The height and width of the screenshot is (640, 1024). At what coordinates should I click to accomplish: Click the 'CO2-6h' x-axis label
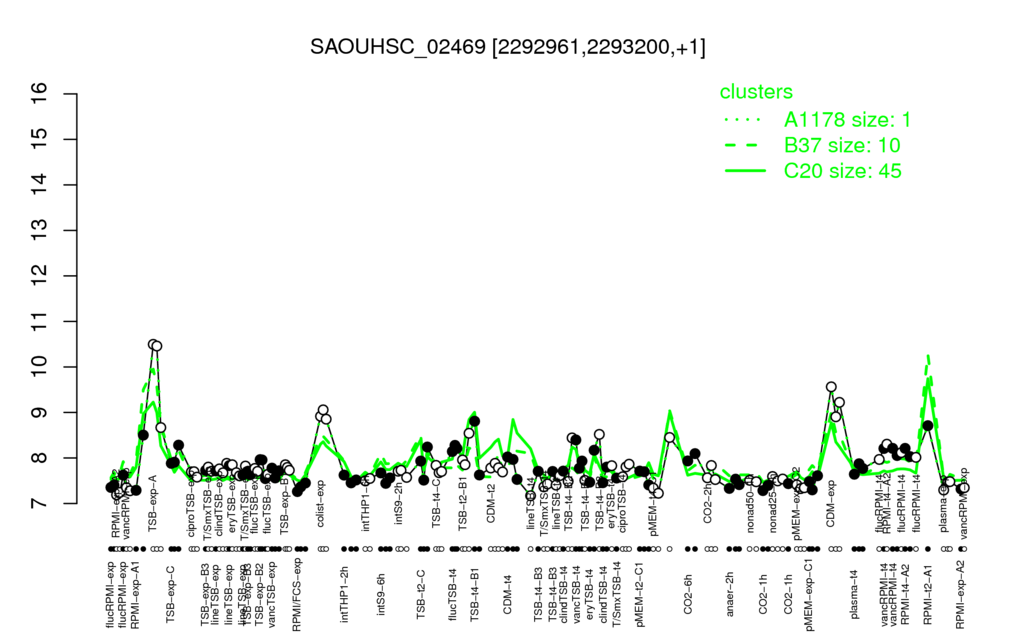pos(688,594)
